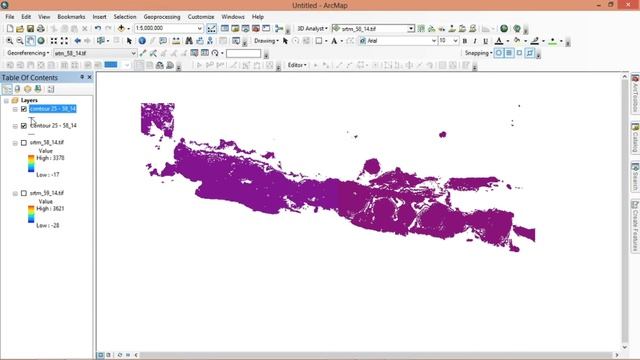Image resolution: width=640 pixels, height=360 pixels.
Task: Switch to List By Source view
Action: tap(17, 89)
